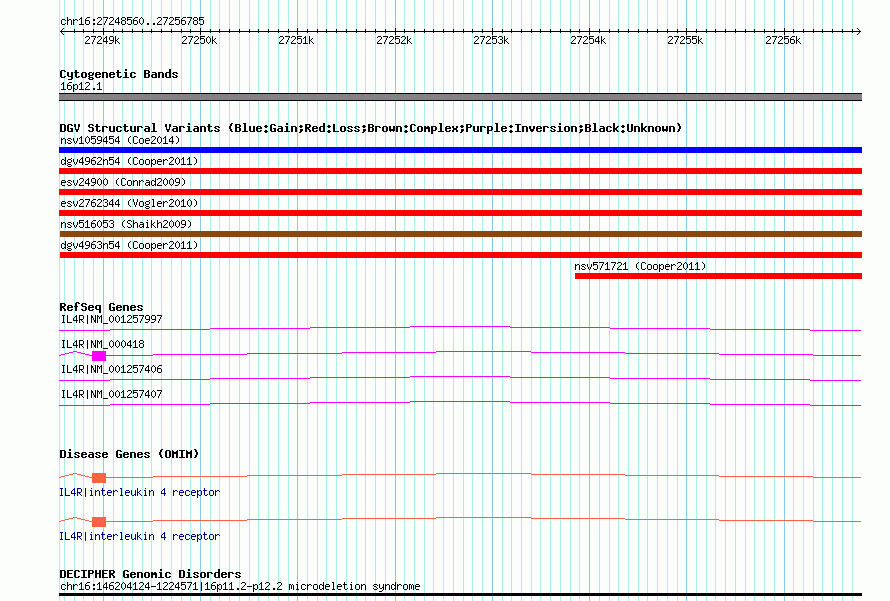Select the nsv571721 (Cooper2011) label
The image size is (890, 601).
[640, 266]
